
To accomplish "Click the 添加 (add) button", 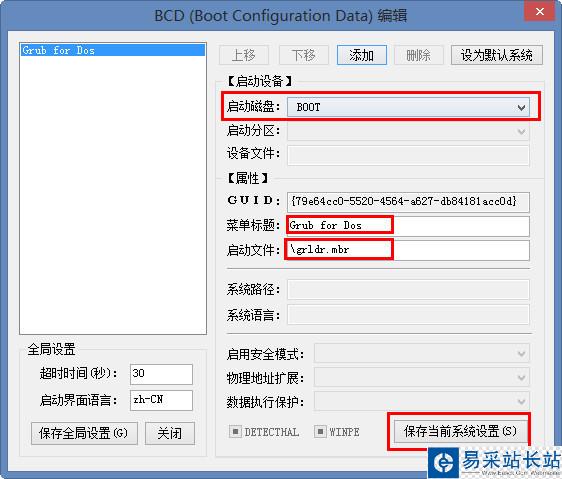I will [362, 55].
